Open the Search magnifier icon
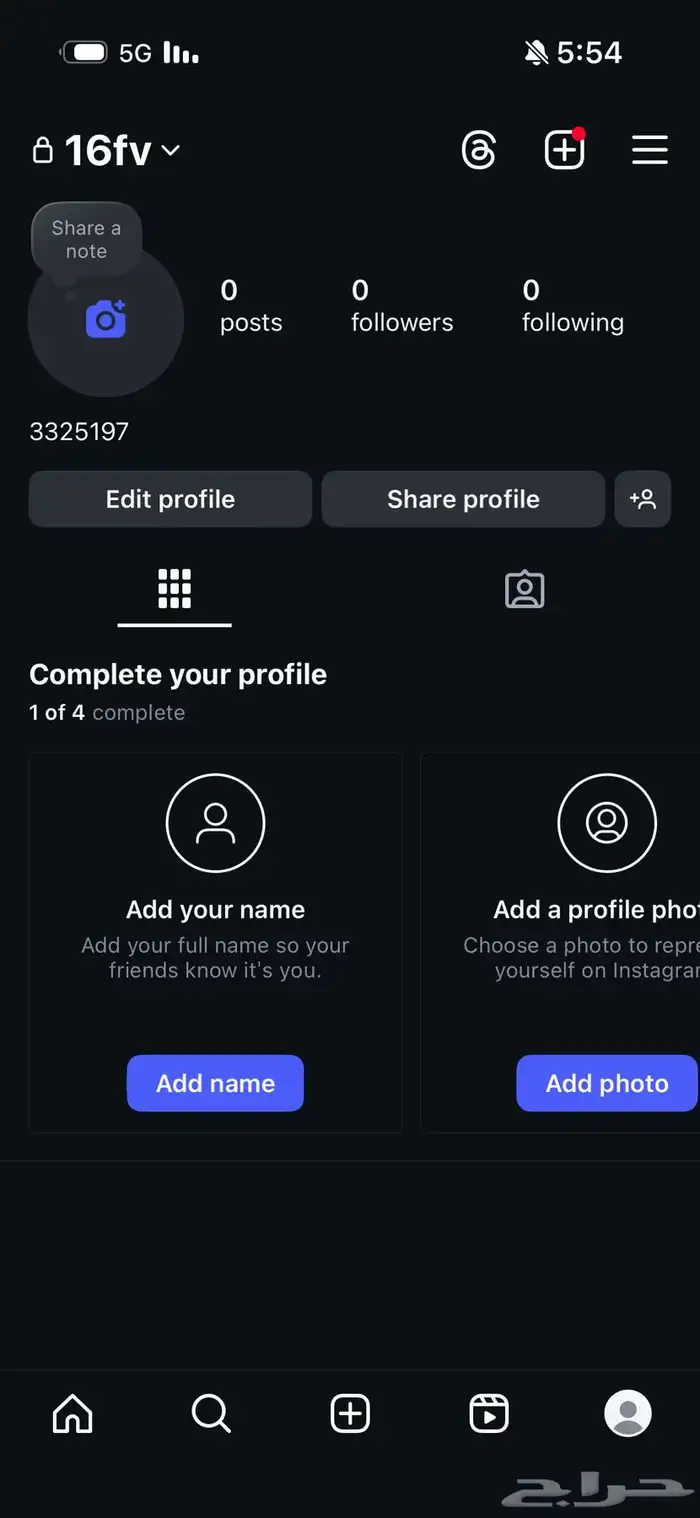 pyautogui.click(x=211, y=1414)
